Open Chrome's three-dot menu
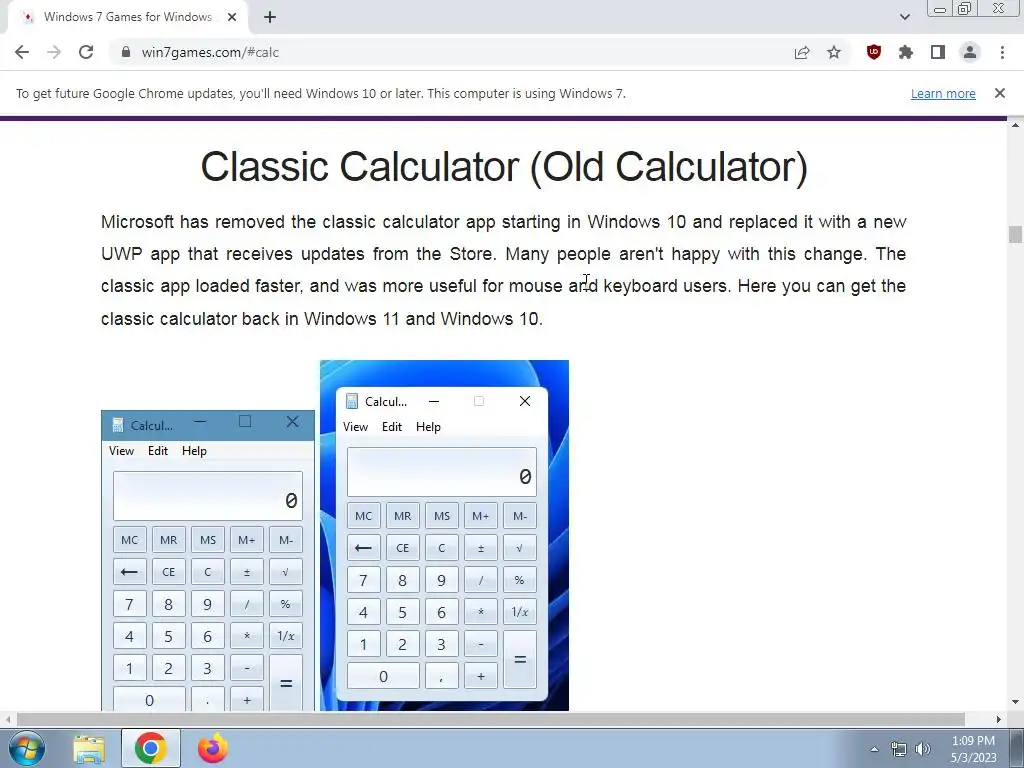 [x=1002, y=52]
